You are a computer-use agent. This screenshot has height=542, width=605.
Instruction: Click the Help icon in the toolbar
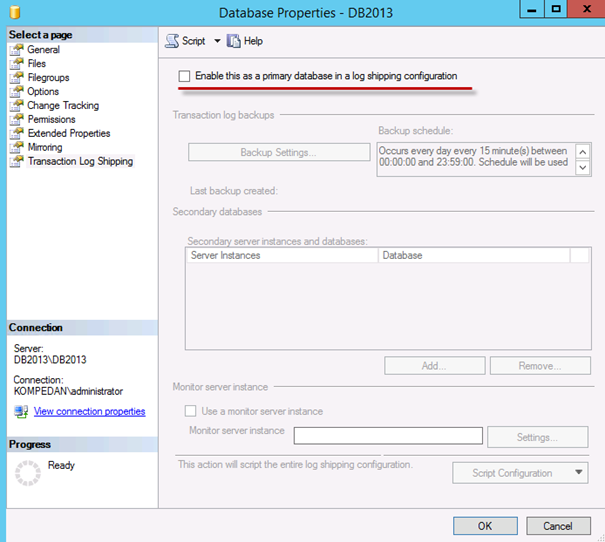tap(234, 41)
